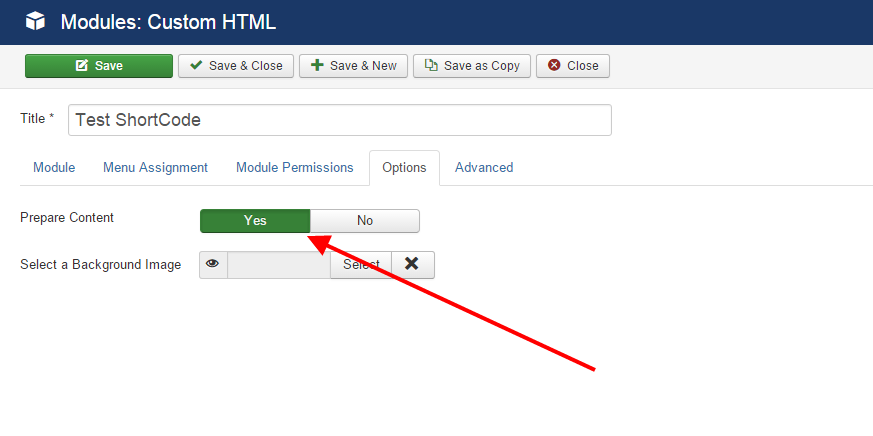
Task: Clear the background image with X button
Action: click(x=413, y=265)
